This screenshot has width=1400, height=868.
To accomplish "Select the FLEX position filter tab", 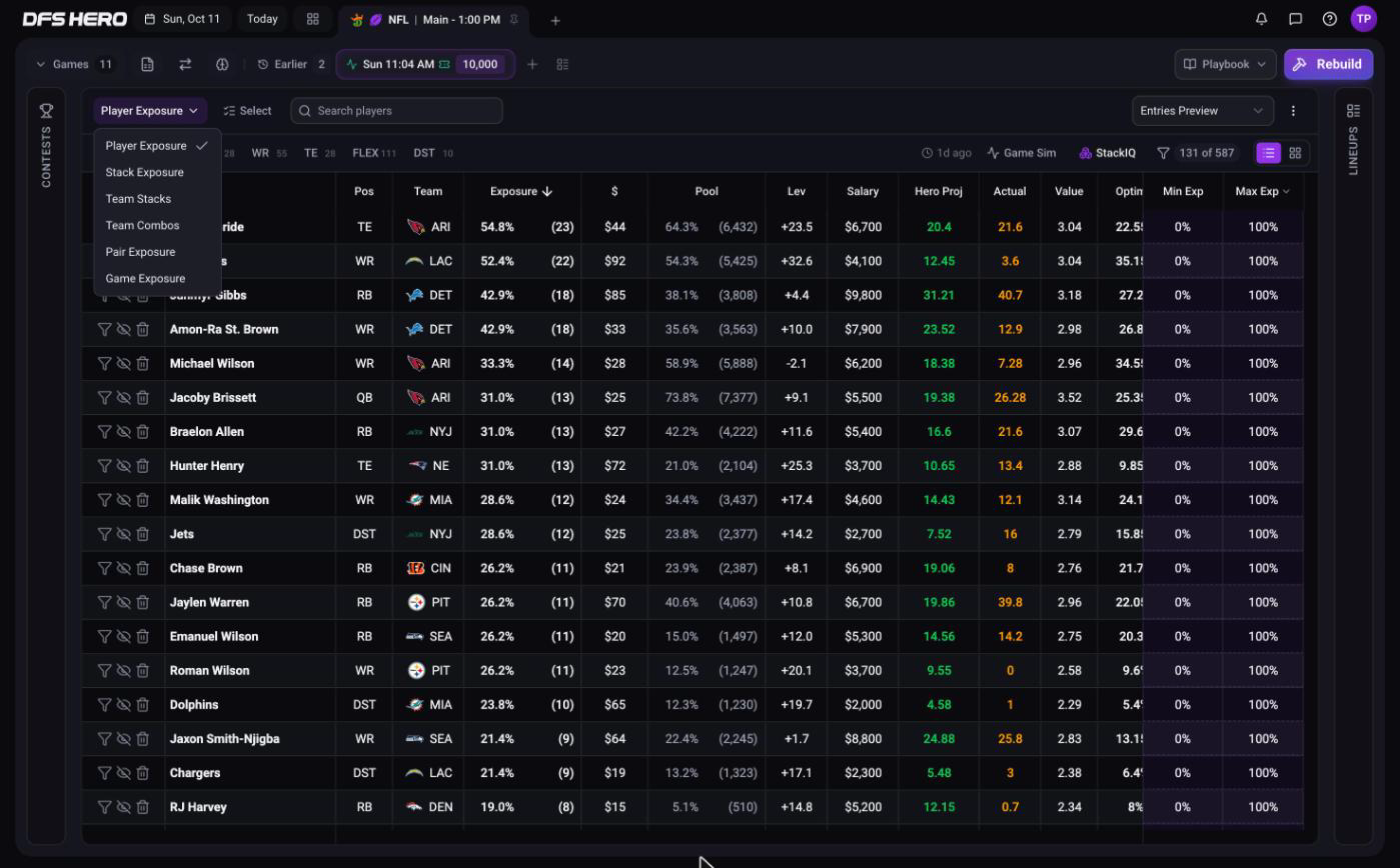I will coord(374,153).
